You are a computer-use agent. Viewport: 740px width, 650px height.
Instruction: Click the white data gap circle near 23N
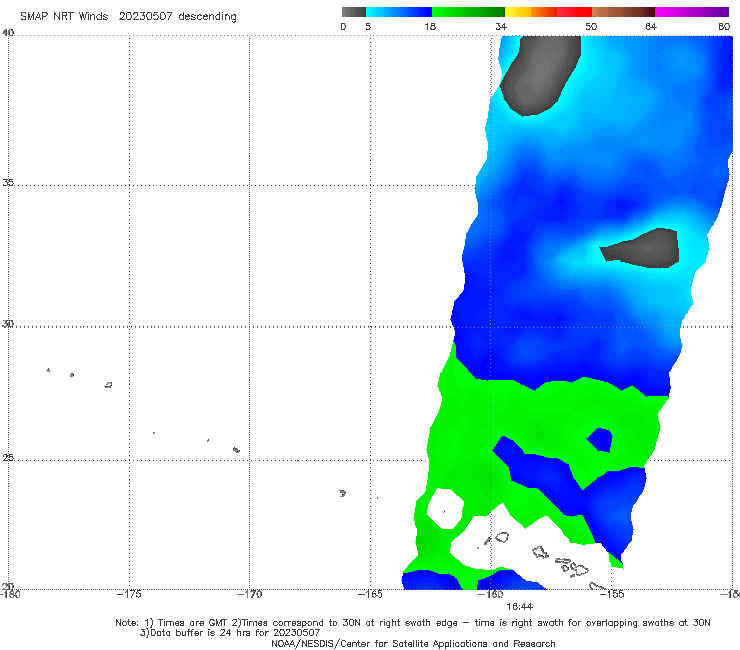(445, 509)
